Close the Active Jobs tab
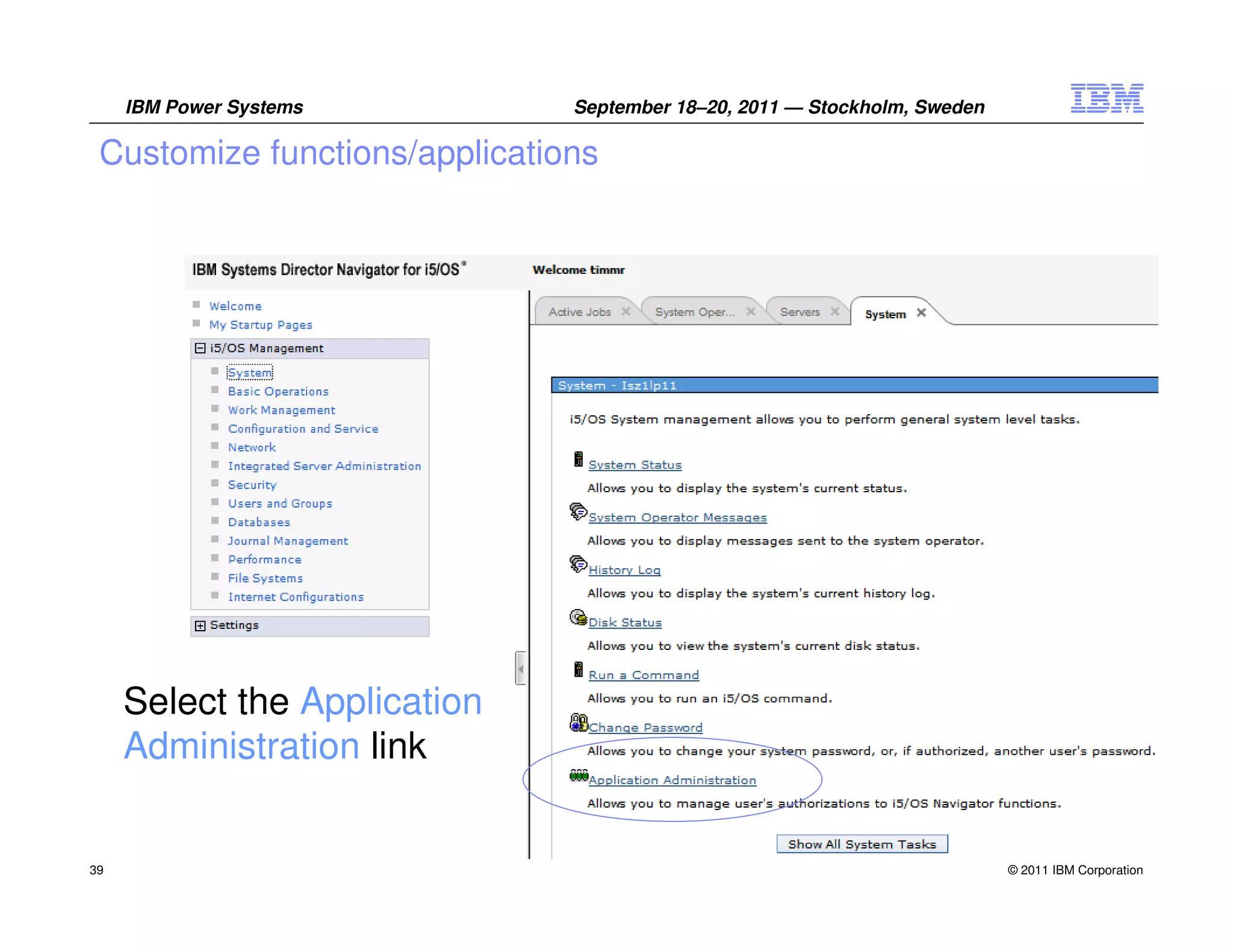The image size is (1233, 952). point(626,311)
